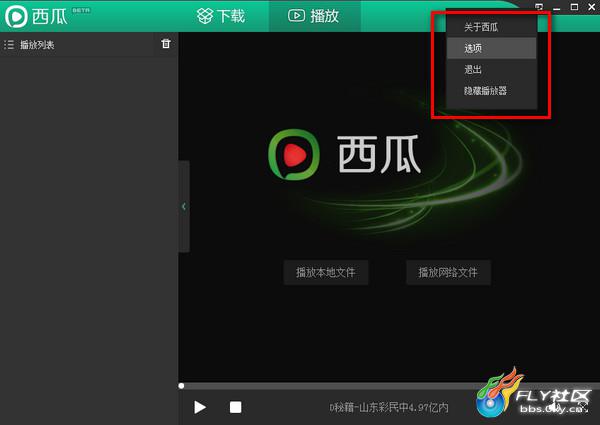Start playback with the play button
This screenshot has height=425, width=600.
(x=199, y=407)
